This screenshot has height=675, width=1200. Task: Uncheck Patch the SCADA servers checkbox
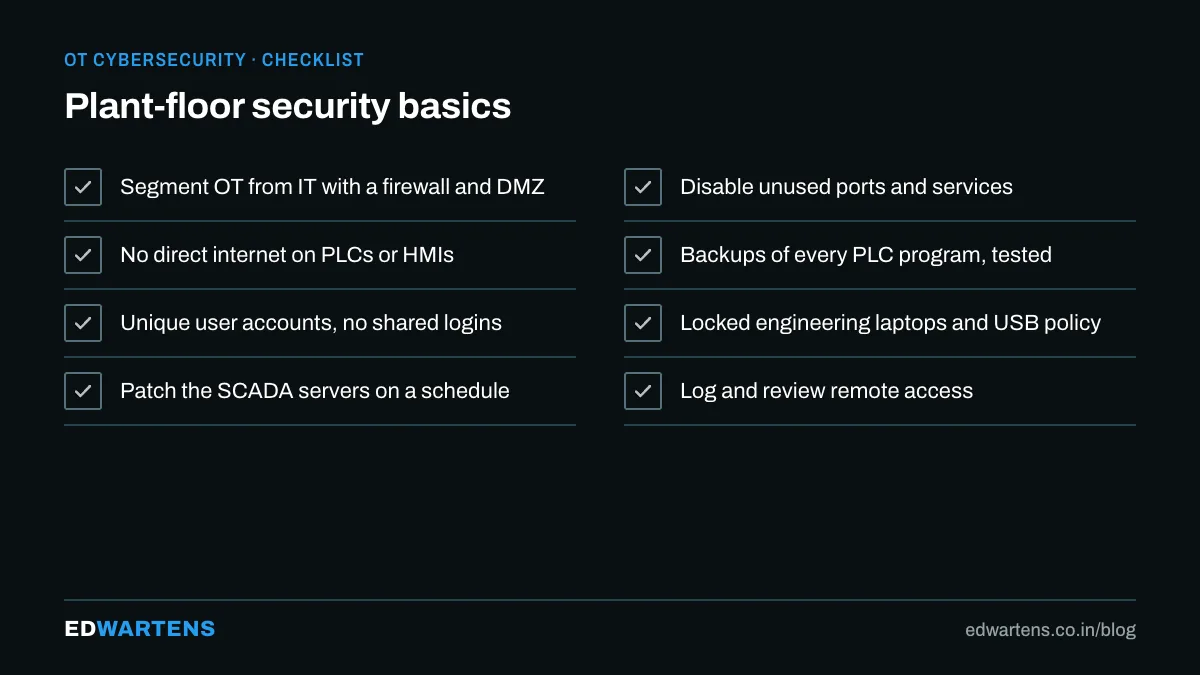tap(83, 391)
